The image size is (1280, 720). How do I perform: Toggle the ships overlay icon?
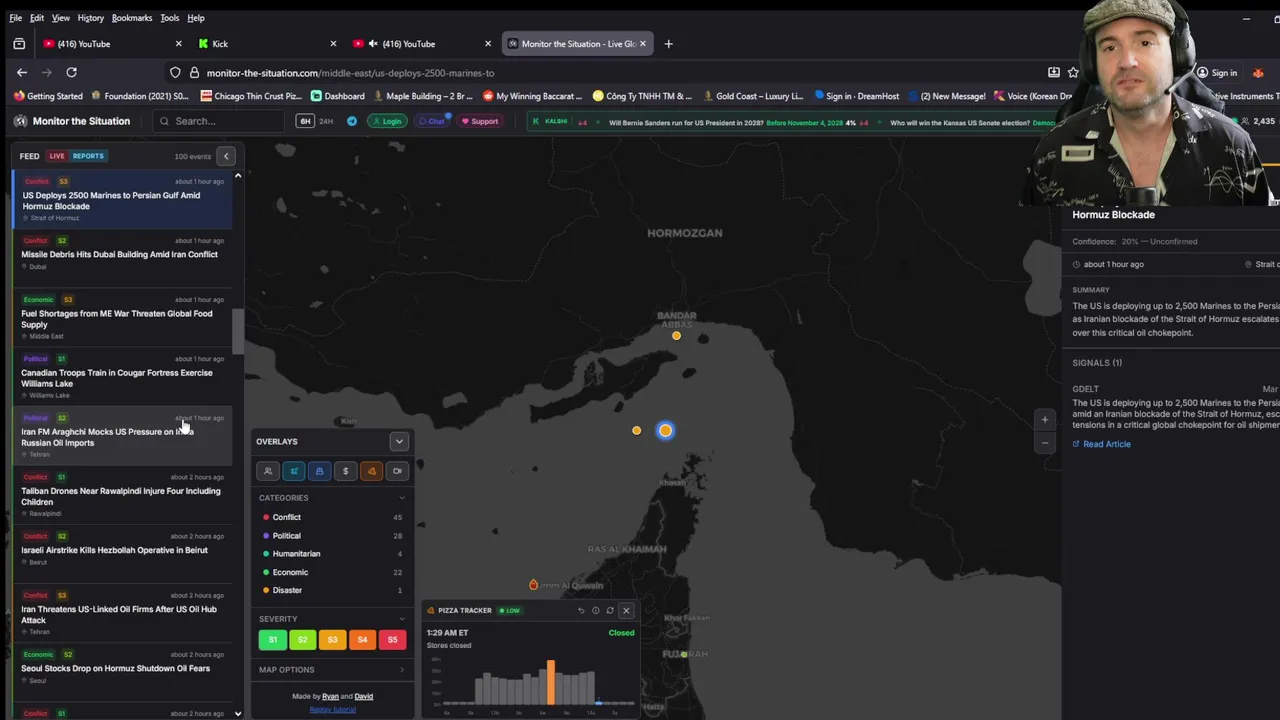point(319,471)
